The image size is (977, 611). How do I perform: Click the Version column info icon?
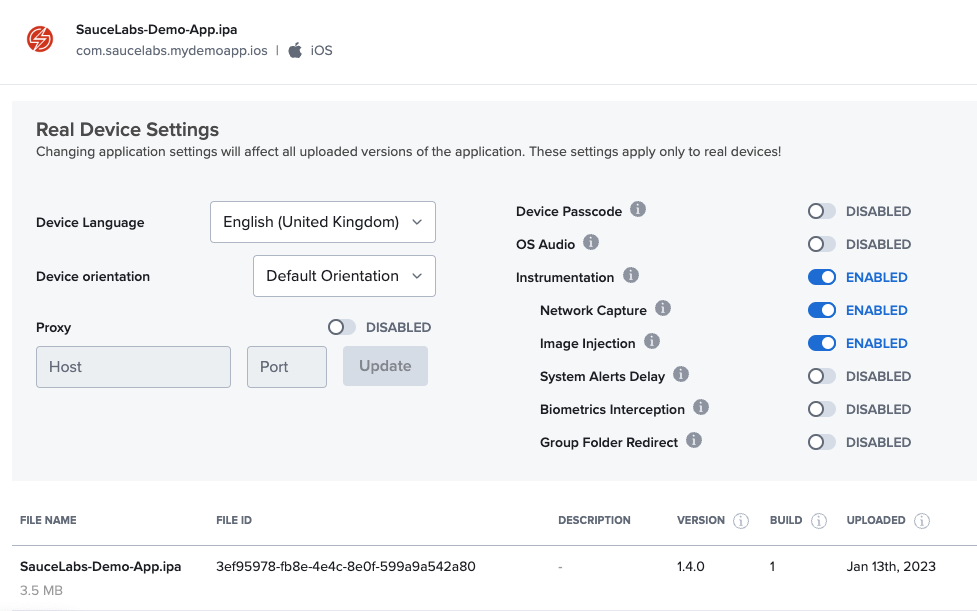click(740, 520)
